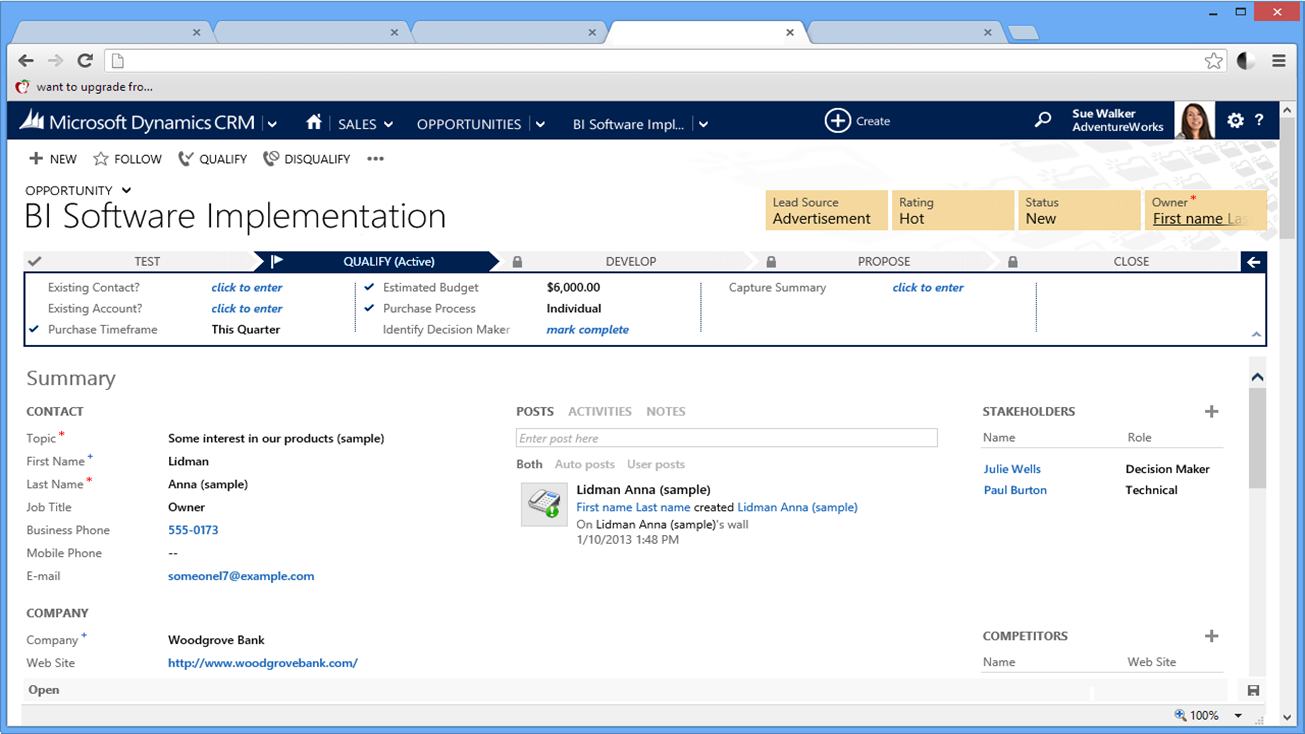Click the save disk icon in footer
Image resolution: width=1305 pixels, height=734 pixels.
(1253, 690)
